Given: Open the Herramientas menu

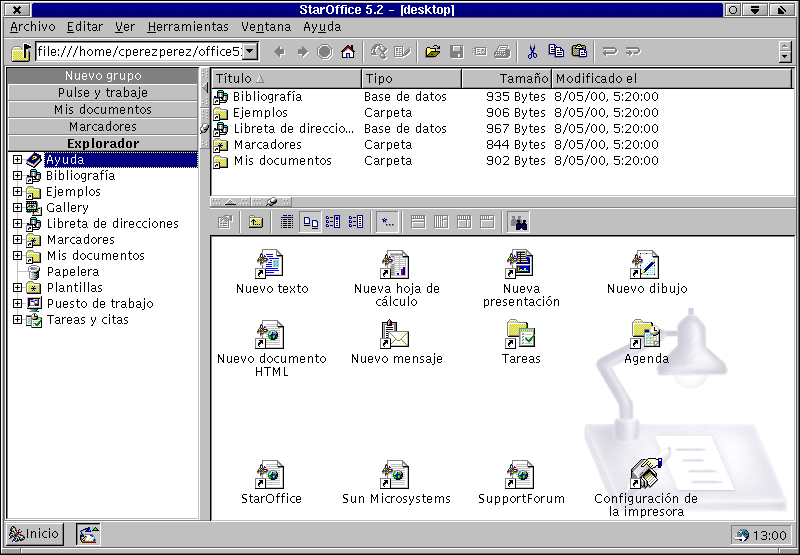Looking at the screenshot, I should pos(187,27).
